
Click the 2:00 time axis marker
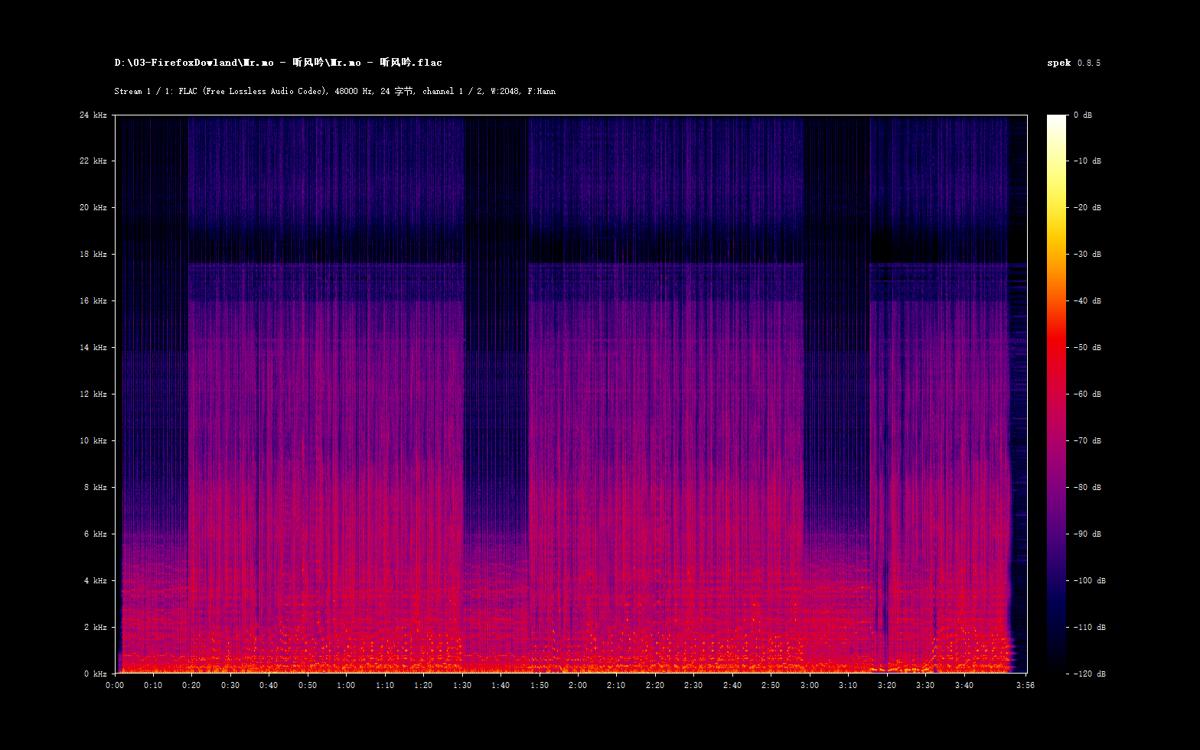(578, 686)
